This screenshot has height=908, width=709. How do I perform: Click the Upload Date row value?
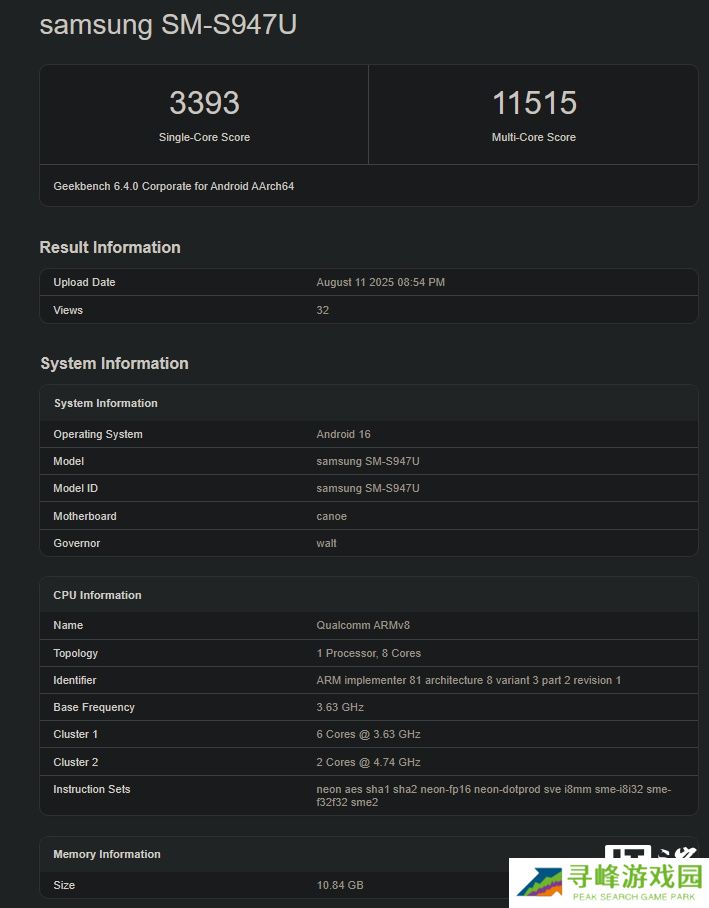(381, 282)
